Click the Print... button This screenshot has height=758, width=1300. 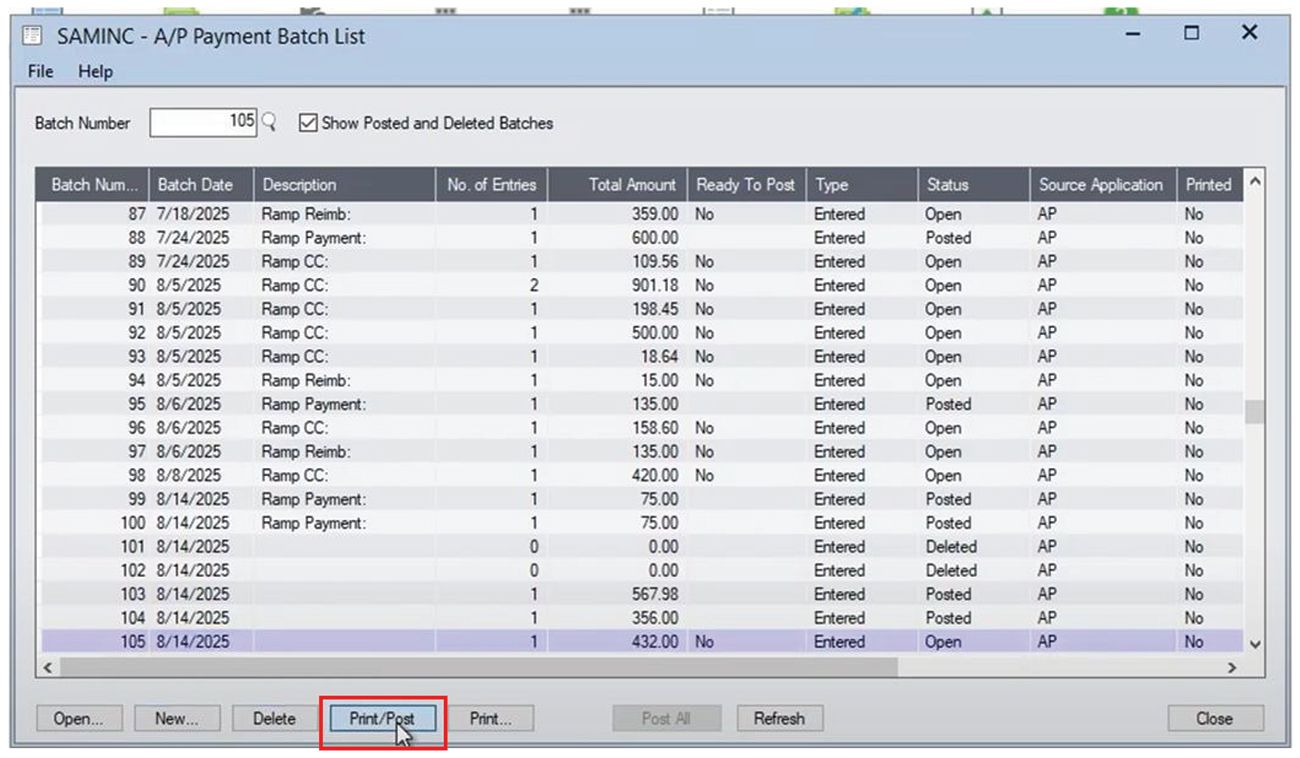(490, 718)
